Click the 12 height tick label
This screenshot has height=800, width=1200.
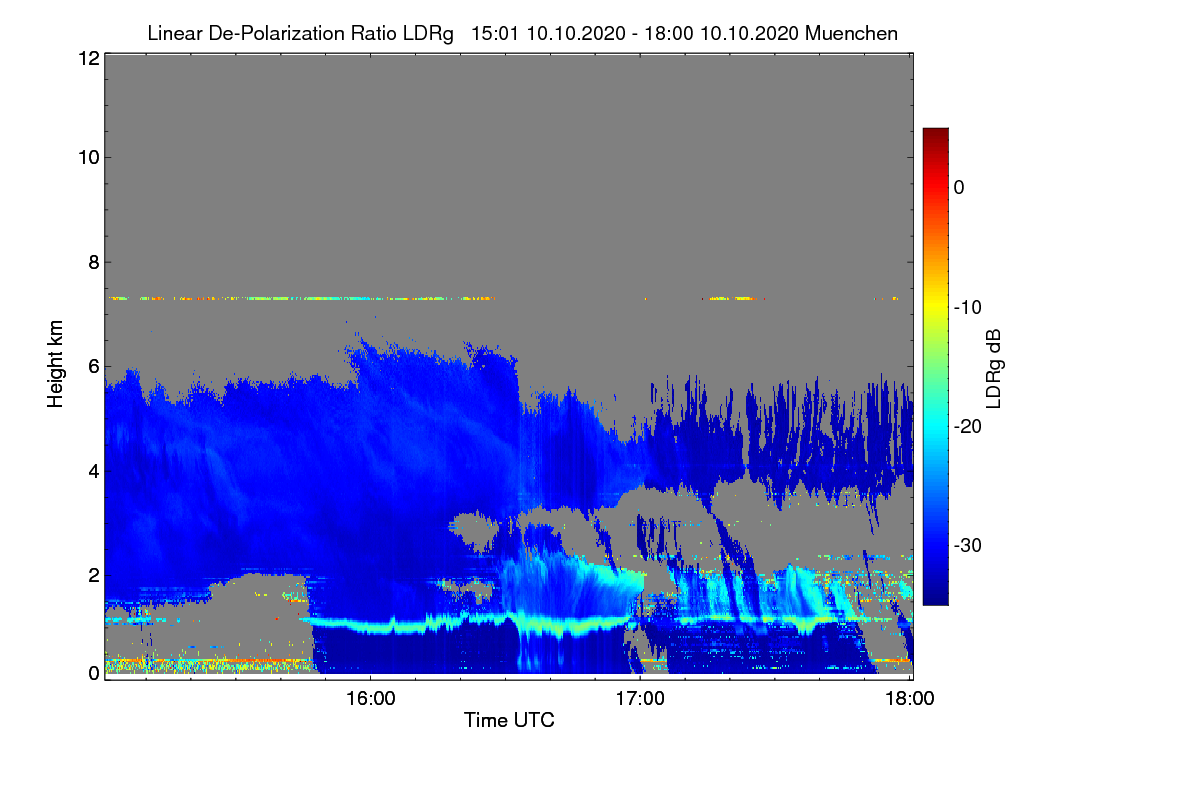click(x=88, y=58)
